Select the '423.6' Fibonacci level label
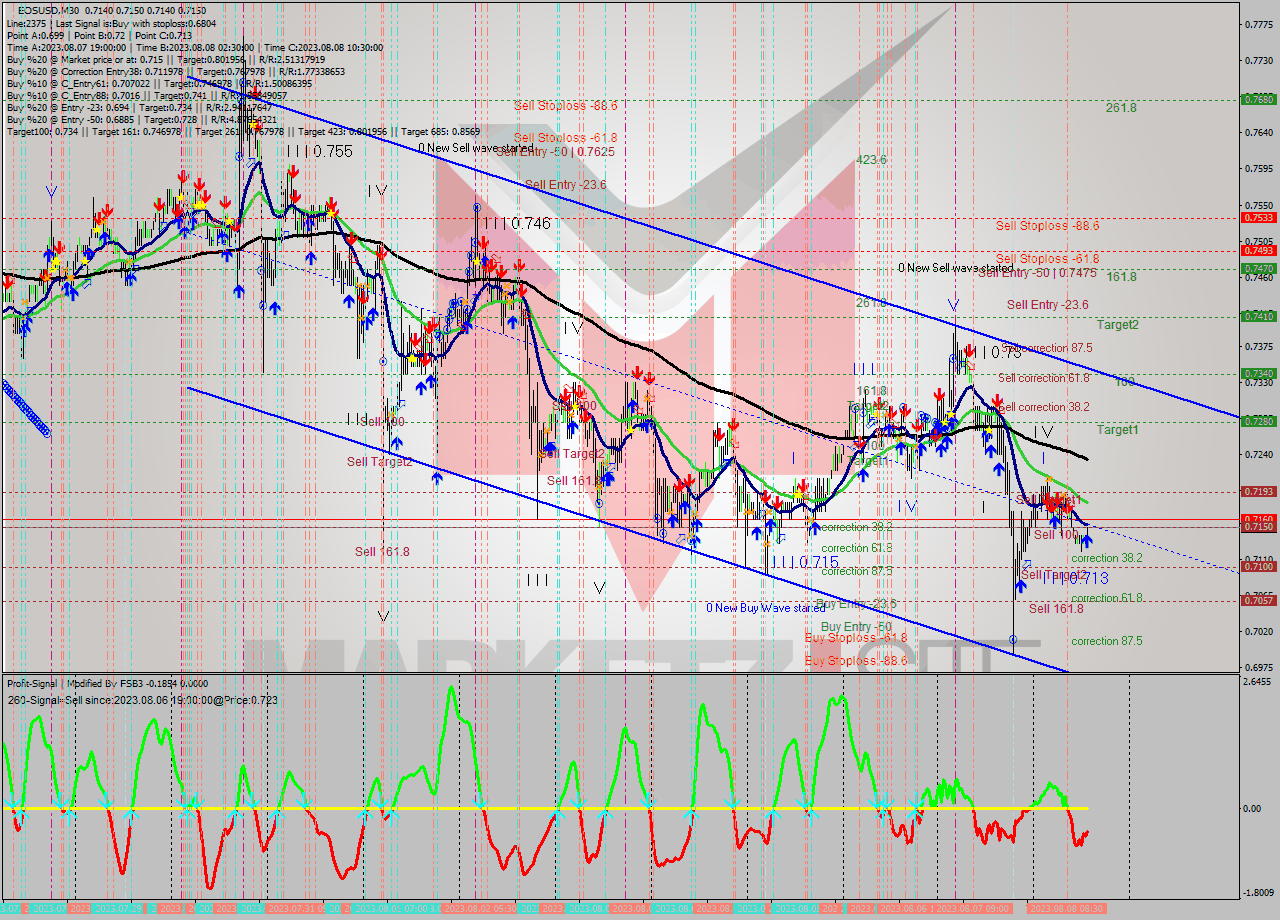Image resolution: width=1280 pixels, height=920 pixels. tap(871, 159)
